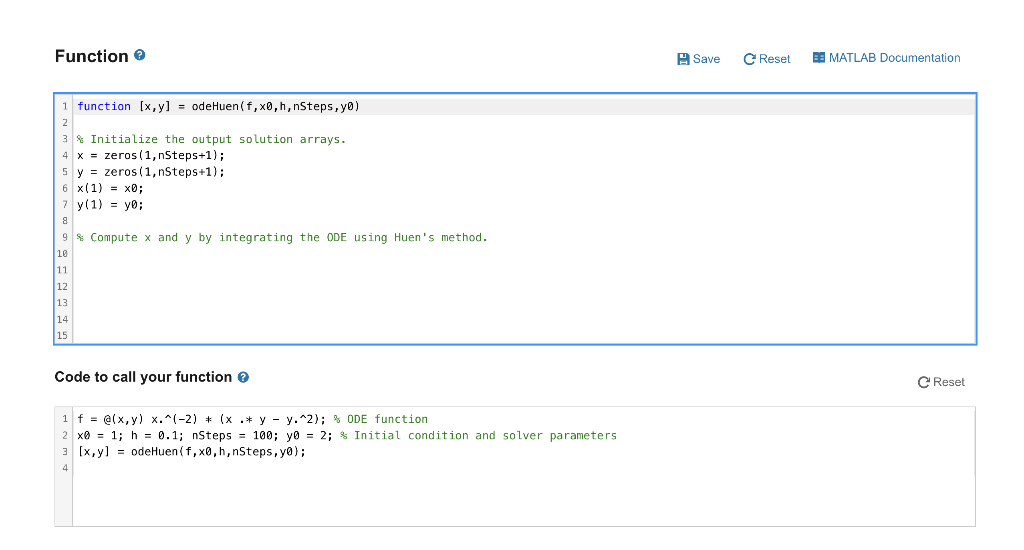
Task: Save the function code
Action: tap(699, 59)
